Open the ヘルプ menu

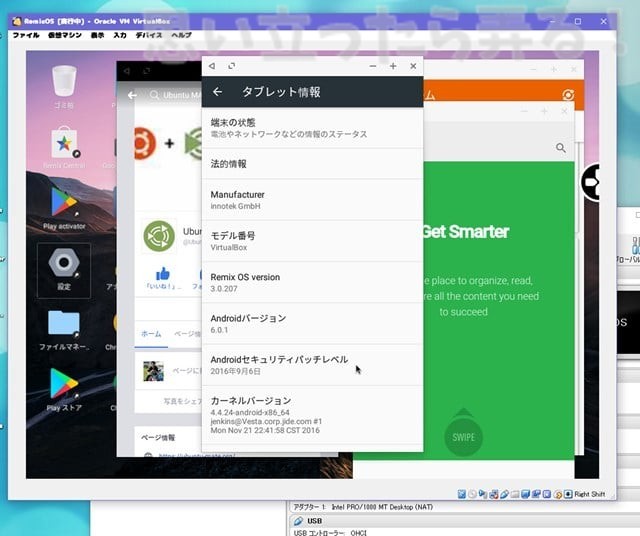181,35
